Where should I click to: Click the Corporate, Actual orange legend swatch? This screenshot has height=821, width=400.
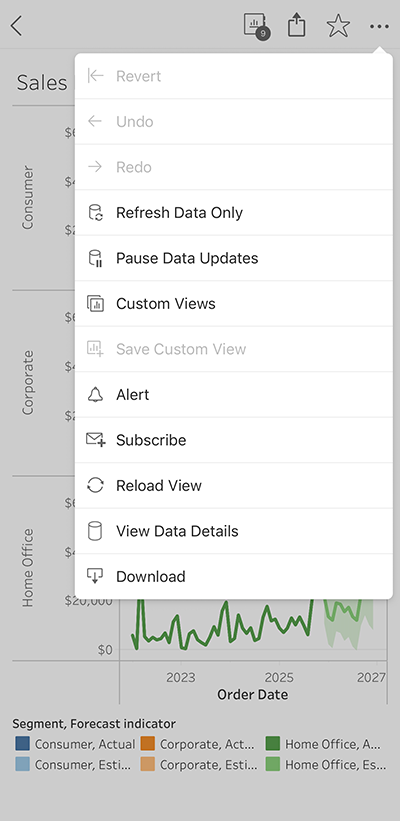148,744
